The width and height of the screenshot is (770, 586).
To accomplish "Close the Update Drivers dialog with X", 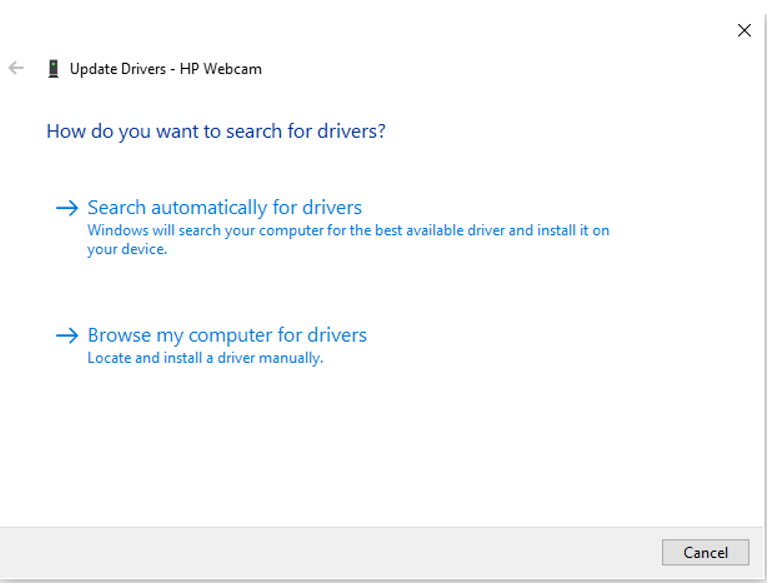I will 744,30.
